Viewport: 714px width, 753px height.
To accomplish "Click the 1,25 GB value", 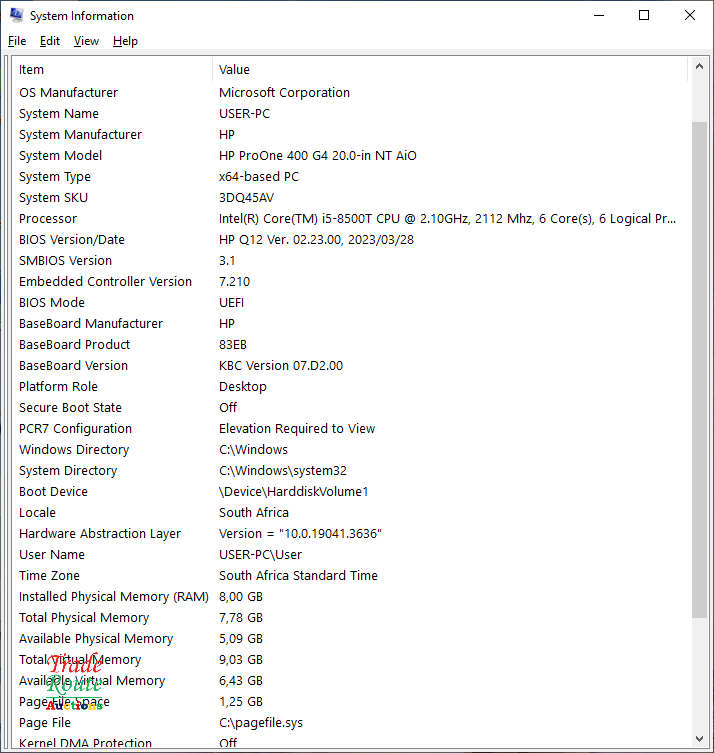I will [x=241, y=702].
